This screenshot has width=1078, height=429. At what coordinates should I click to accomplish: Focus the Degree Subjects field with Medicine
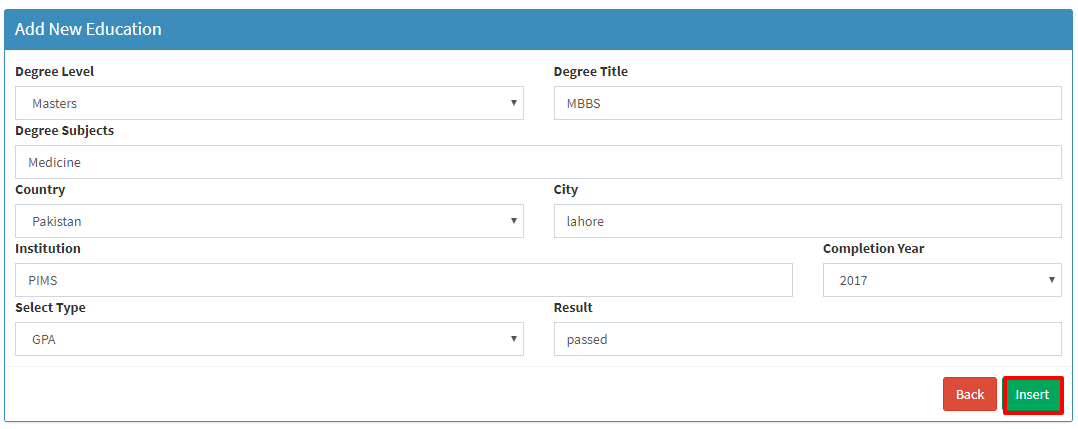(x=538, y=162)
